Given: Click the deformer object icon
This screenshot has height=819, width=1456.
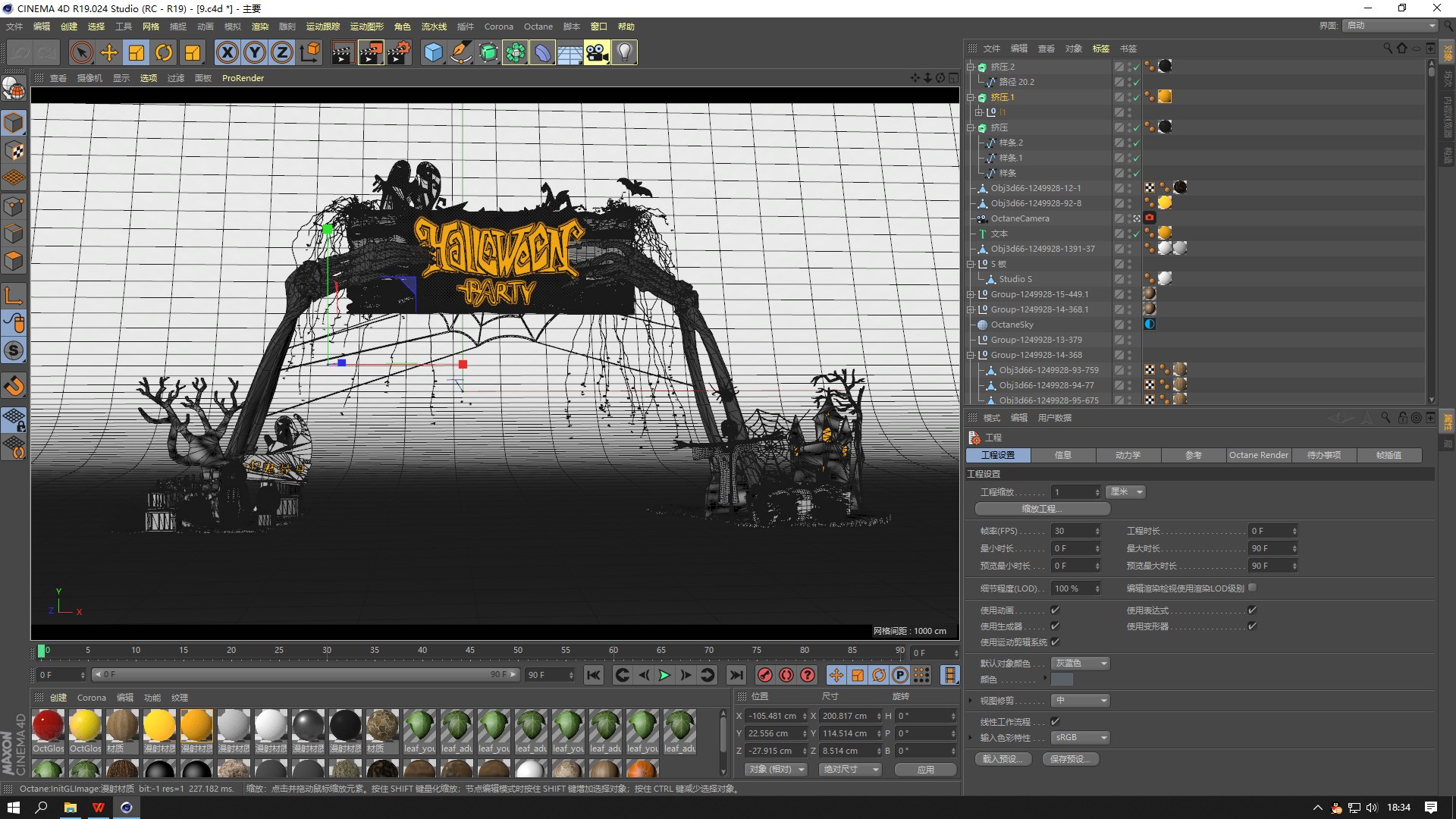Looking at the screenshot, I should pos(542,53).
